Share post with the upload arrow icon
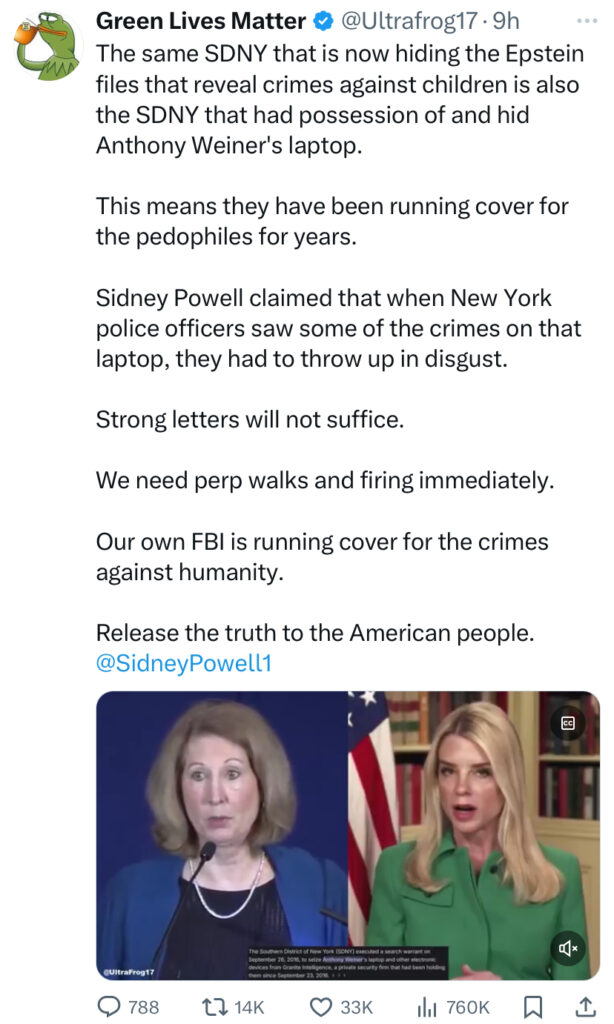 pyautogui.click(x=585, y=1006)
